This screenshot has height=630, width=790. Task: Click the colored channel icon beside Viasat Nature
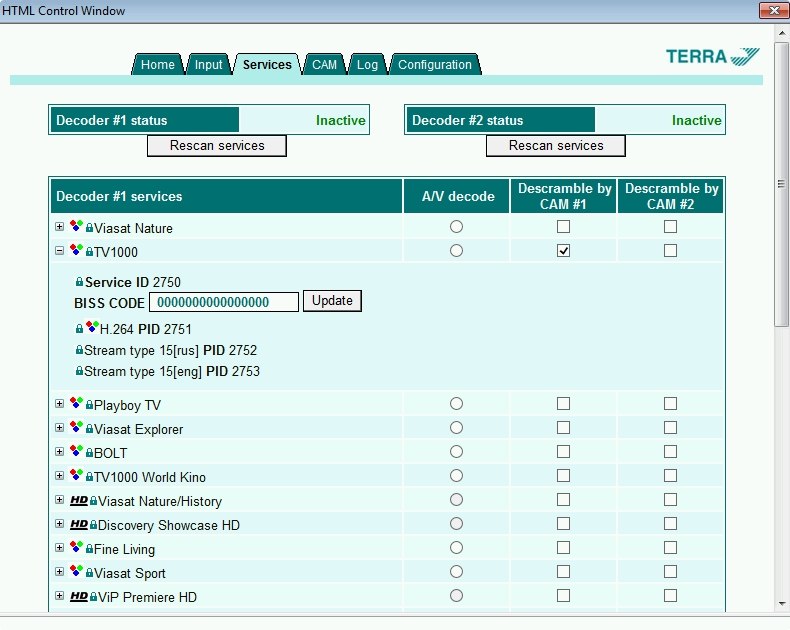click(76, 225)
